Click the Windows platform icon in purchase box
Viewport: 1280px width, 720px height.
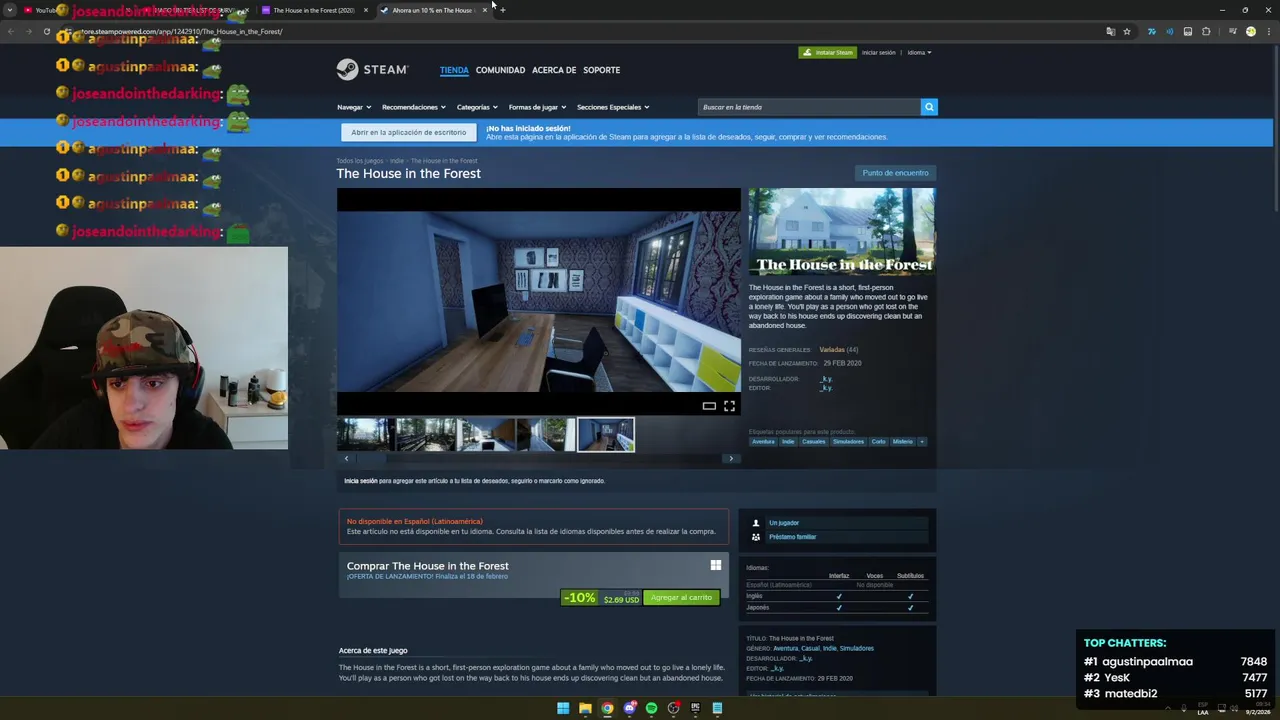(x=716, y=565)
